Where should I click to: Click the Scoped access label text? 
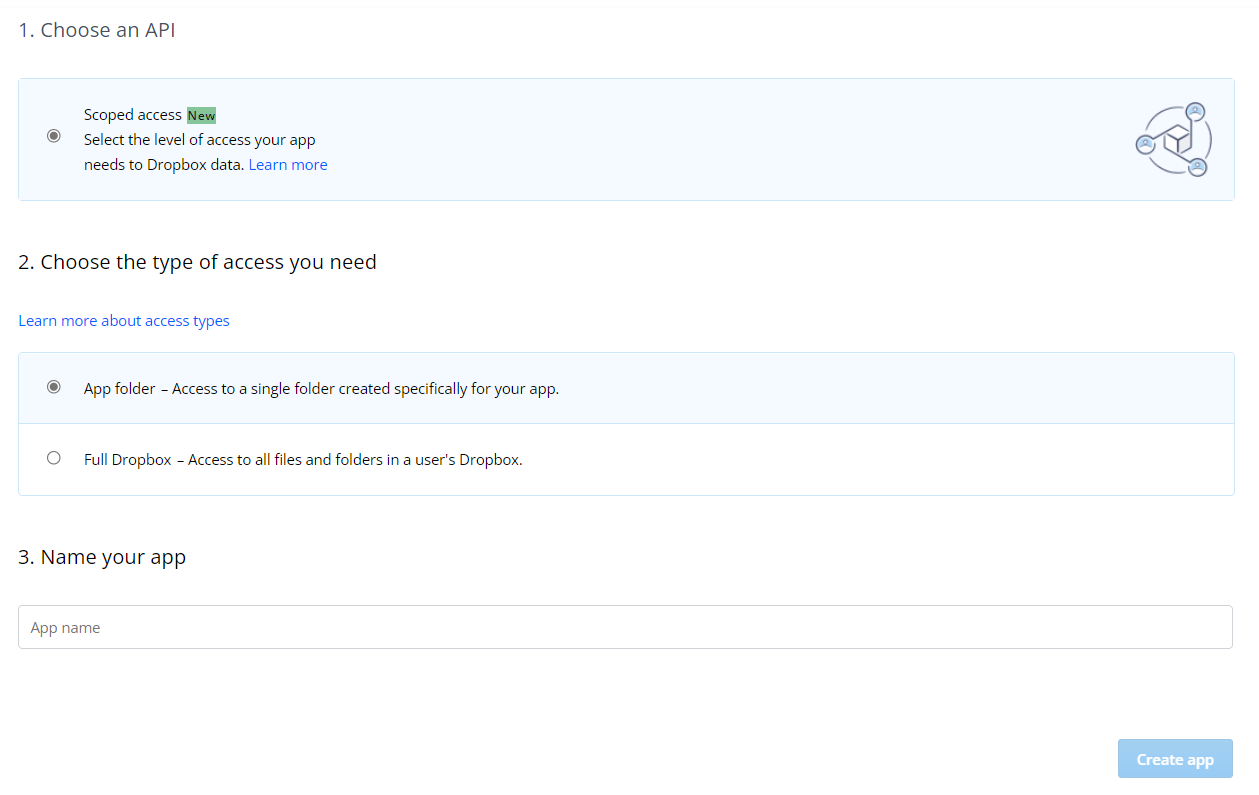pos(133,115)
